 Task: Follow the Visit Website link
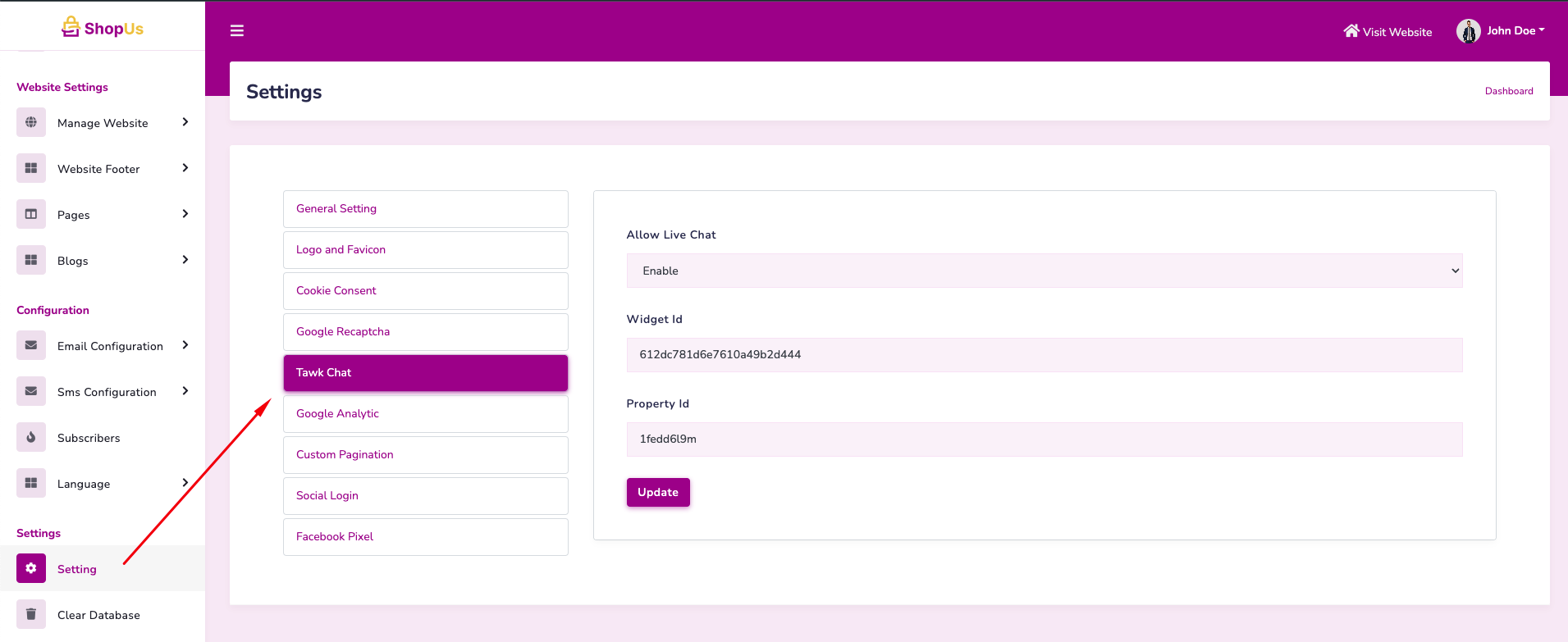[x=1387, y=32]
